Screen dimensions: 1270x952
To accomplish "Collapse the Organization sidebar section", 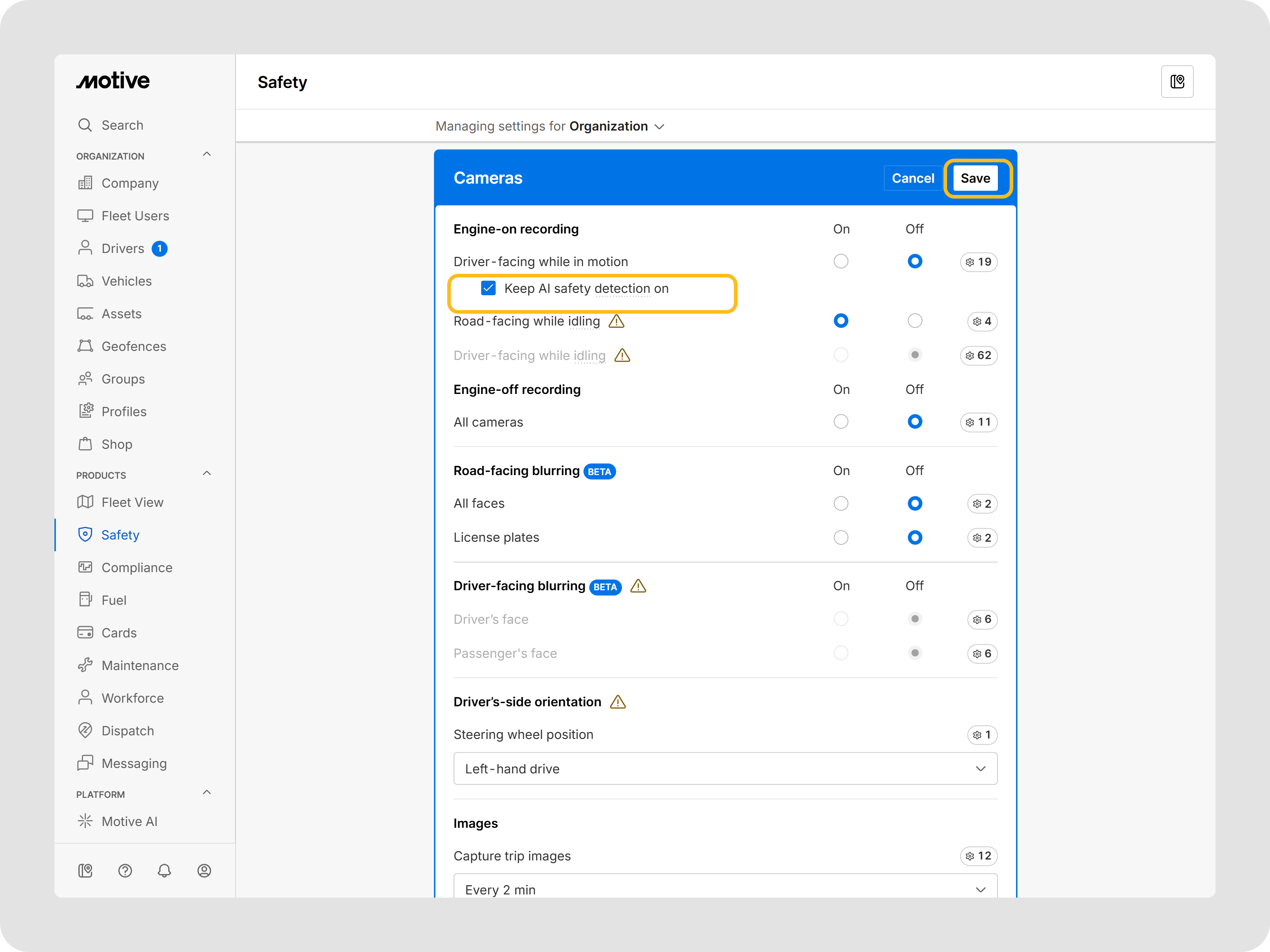I will pyautogui.click(x=207, y=155).
